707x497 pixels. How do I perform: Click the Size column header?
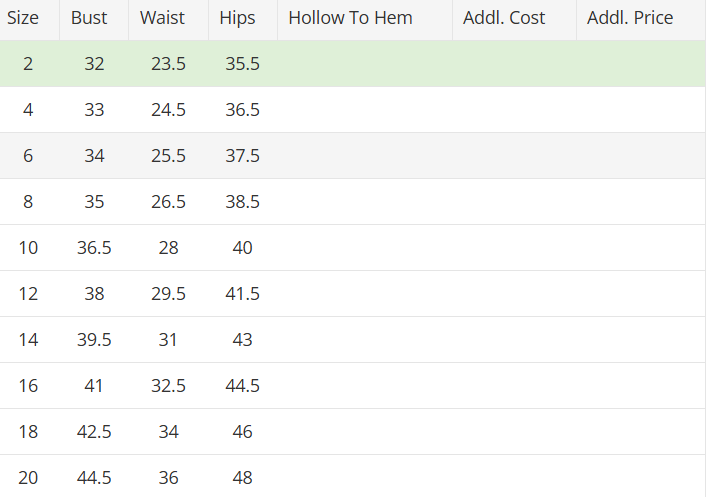[24, 18]
